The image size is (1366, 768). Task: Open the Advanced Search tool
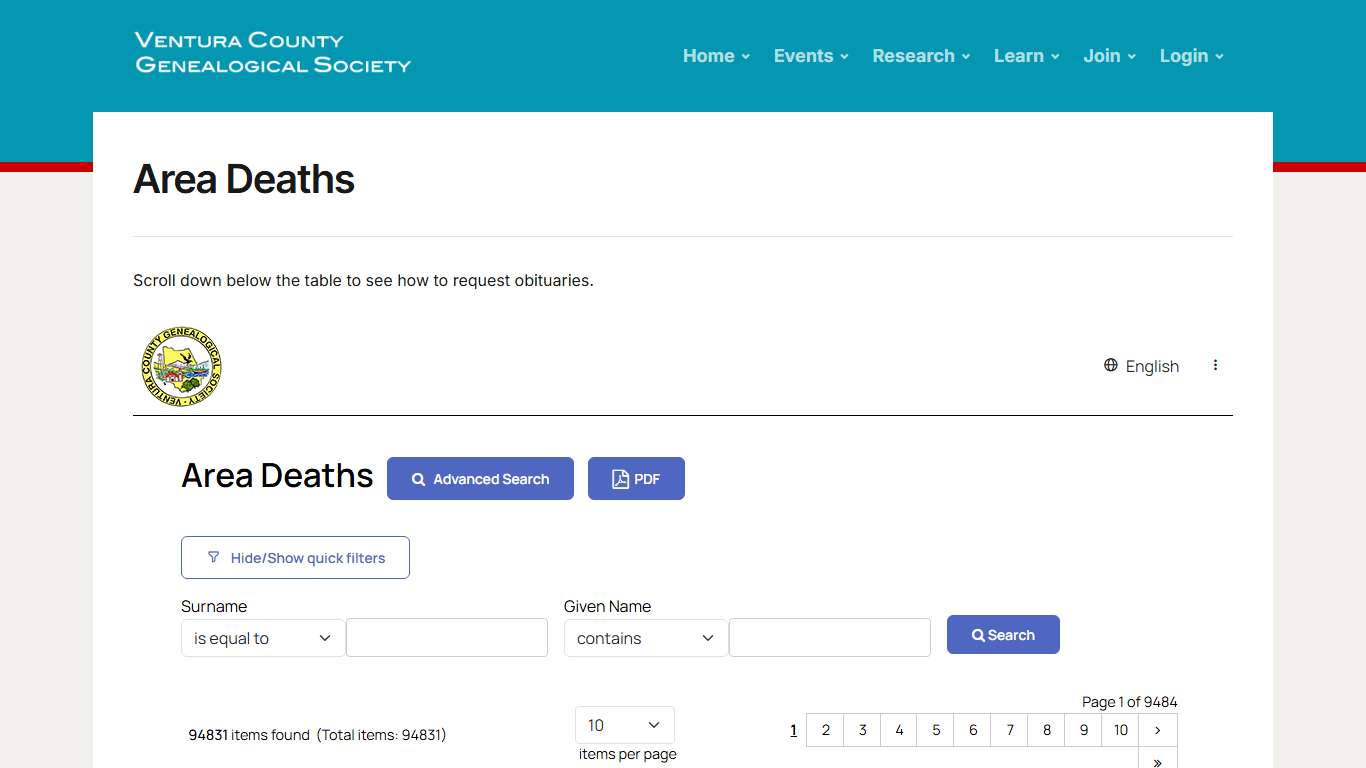coord(480,478)
